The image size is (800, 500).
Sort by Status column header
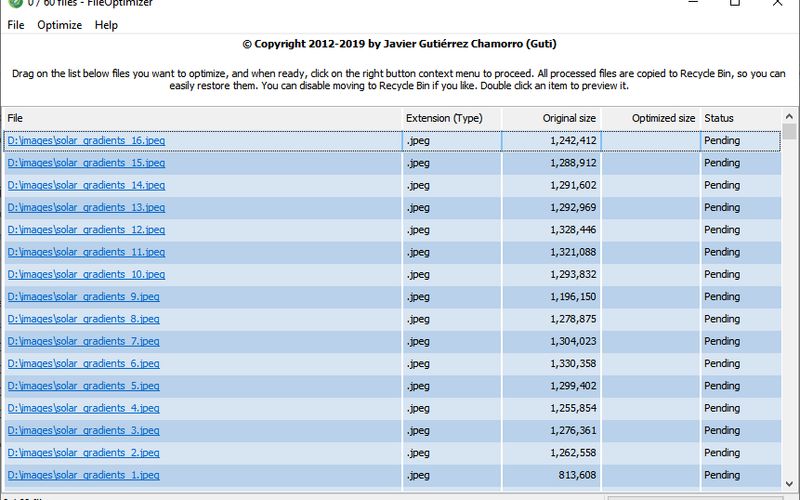click(740, 118)
